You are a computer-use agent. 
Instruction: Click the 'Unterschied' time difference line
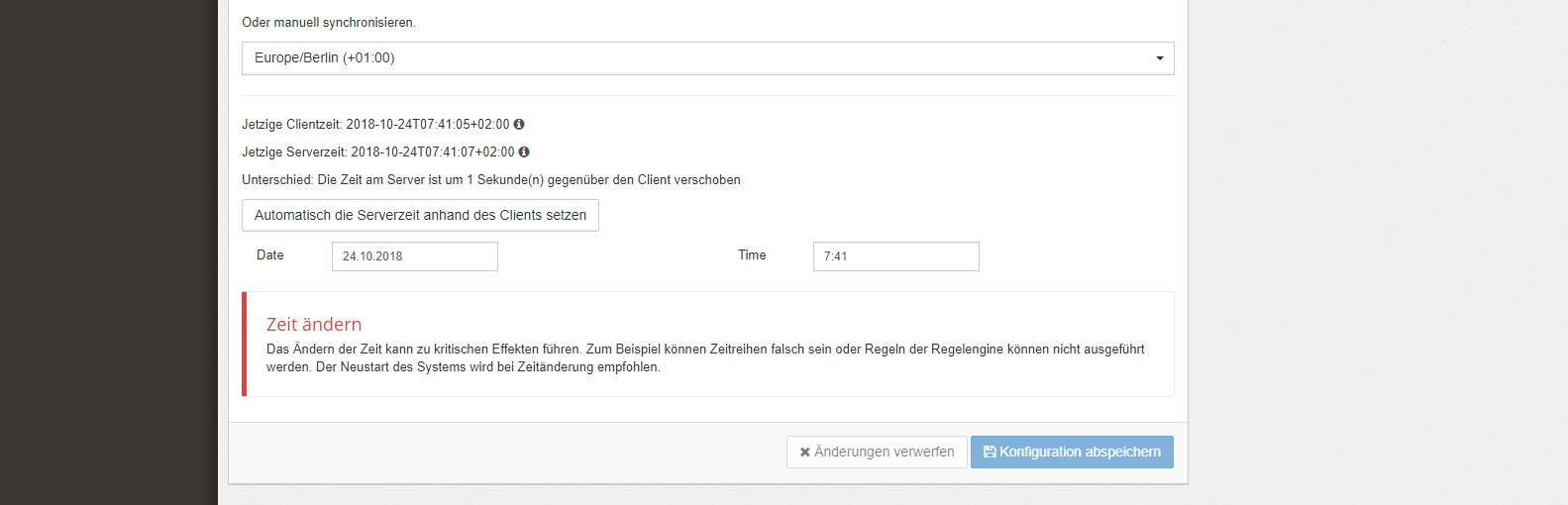coord(491,180)
